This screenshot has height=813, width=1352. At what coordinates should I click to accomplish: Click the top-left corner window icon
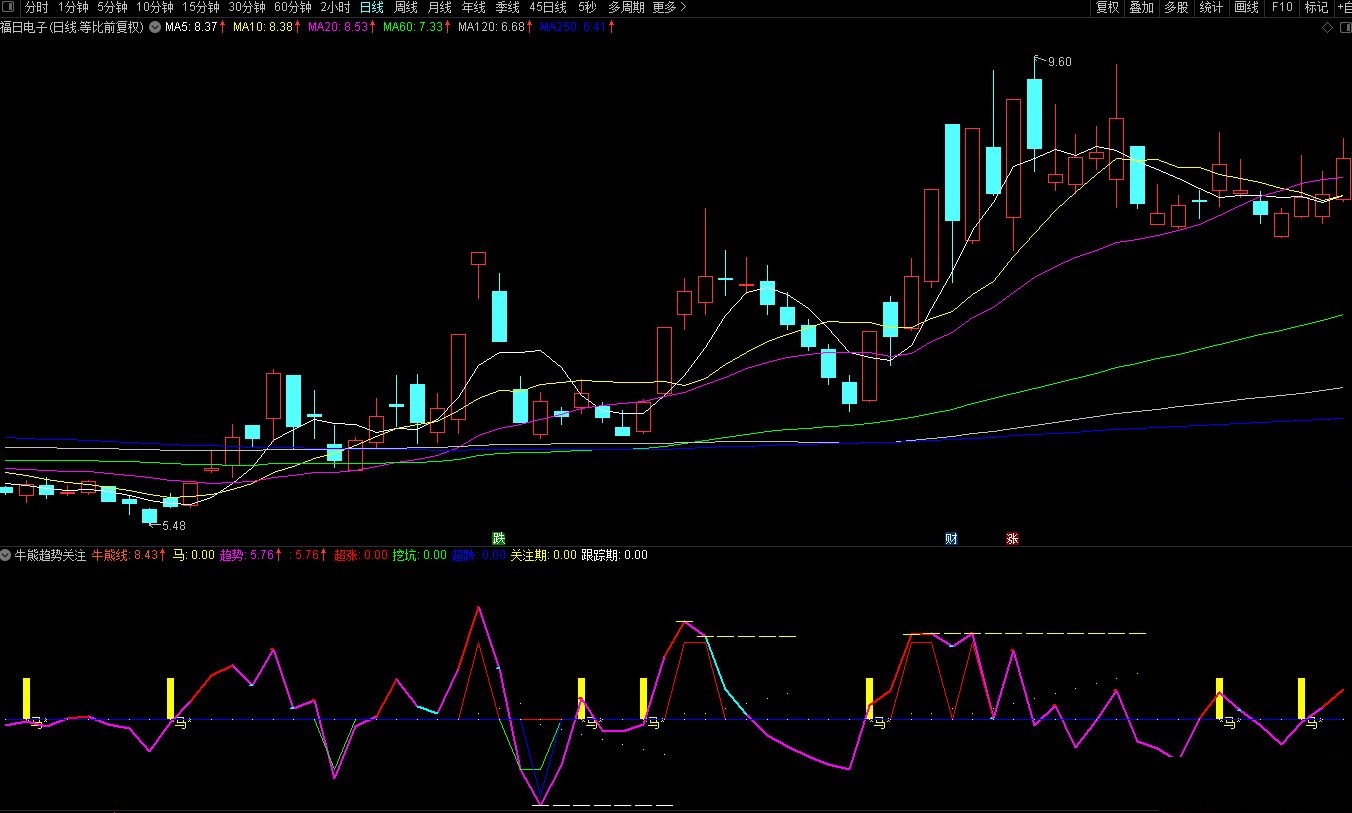coord(9,7)
